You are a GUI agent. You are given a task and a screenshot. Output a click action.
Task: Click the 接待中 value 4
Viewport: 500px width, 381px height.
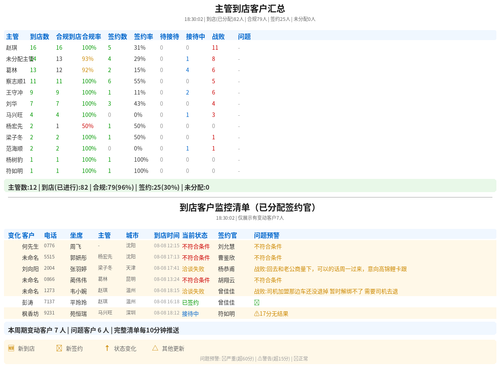187,70
